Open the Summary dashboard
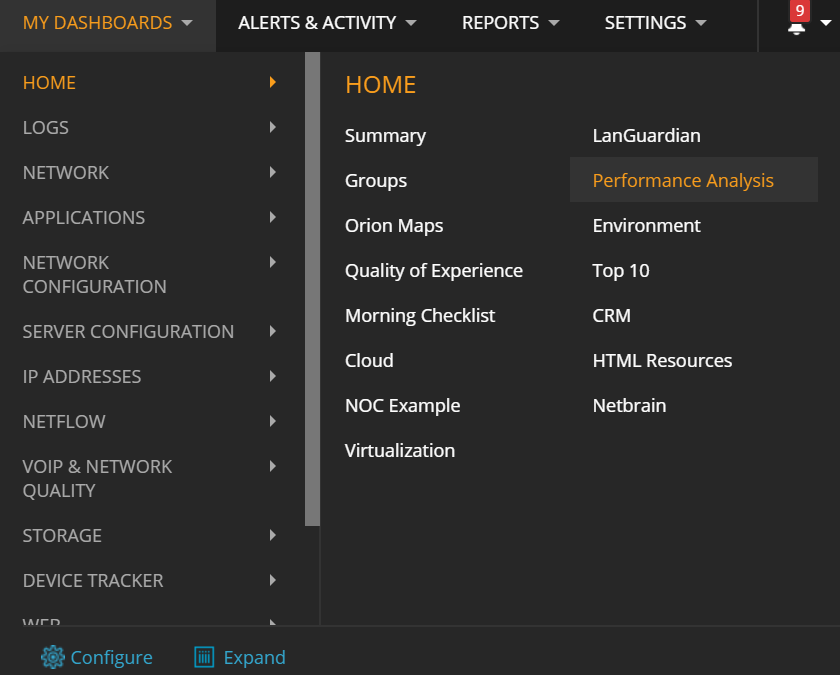840x675 pixels. 385,136
